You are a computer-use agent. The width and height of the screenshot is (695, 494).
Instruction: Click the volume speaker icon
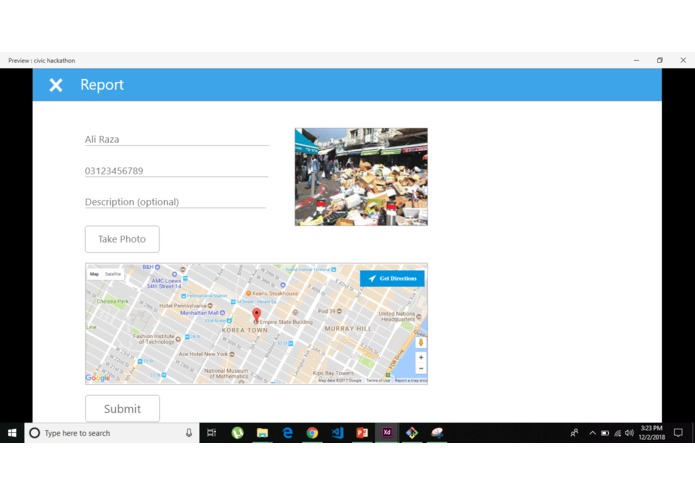[x=629, y=433]
